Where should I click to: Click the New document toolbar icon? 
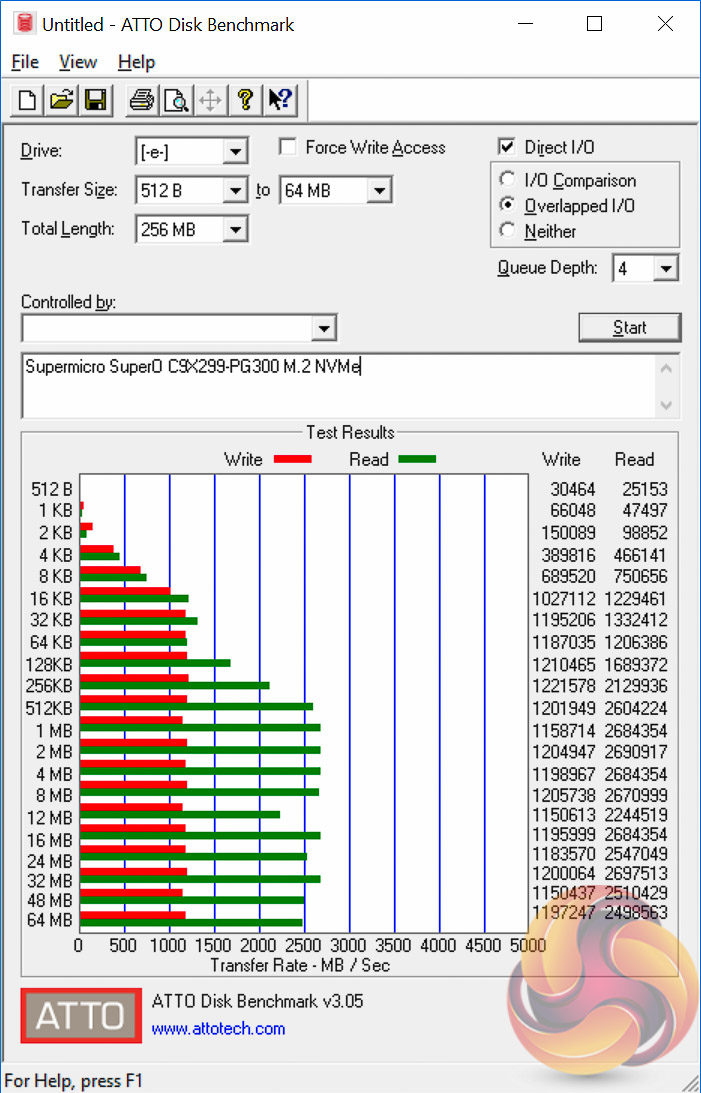[x=27, y=100]
